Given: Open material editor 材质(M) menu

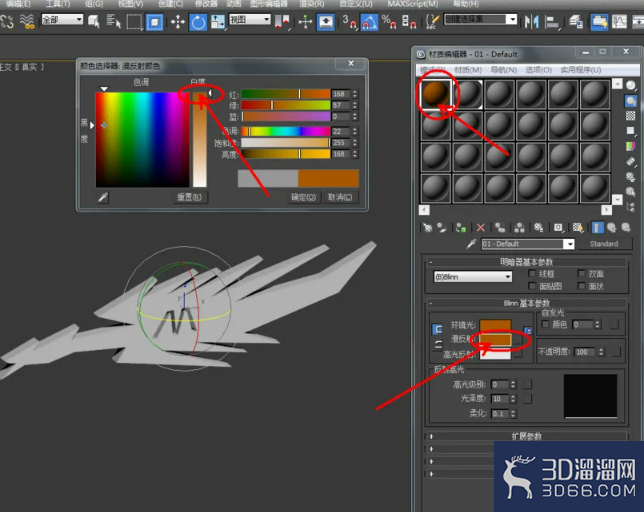Looking at the screenshot, I should coord(468,70).
